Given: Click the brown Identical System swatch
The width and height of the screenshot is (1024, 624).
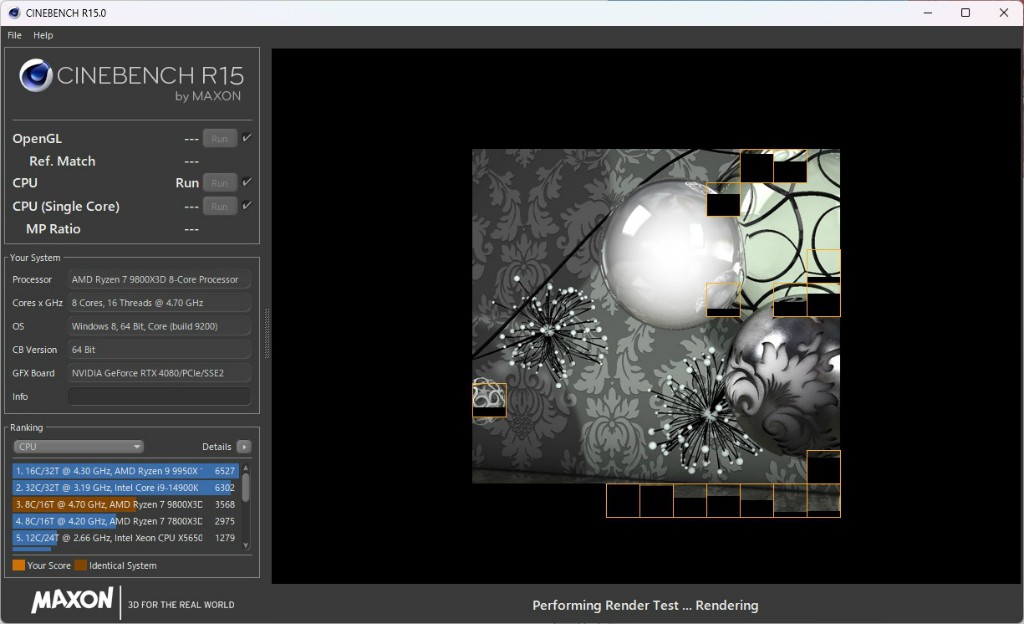Looking at the screenshot, I should [80, 566].
